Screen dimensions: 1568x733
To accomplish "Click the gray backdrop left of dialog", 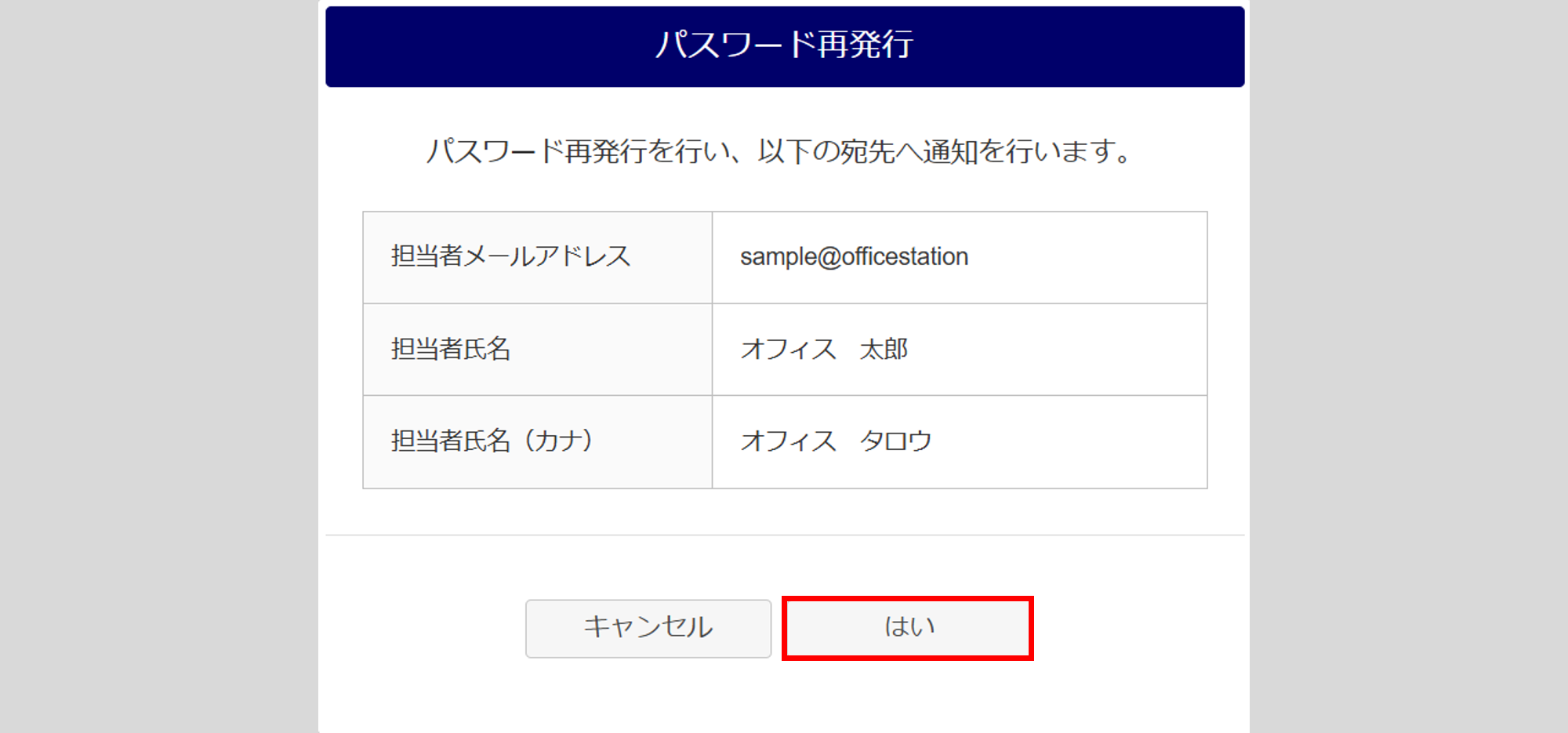I will pyautogui.click(x=157, y=366).
